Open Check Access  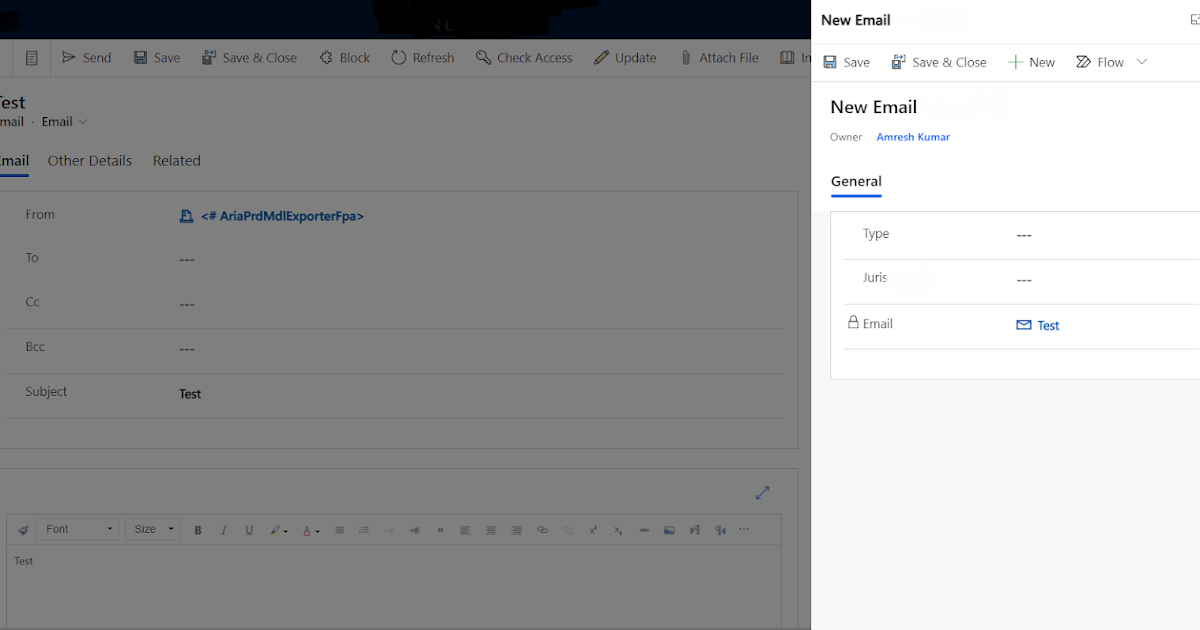pos(524,57)
